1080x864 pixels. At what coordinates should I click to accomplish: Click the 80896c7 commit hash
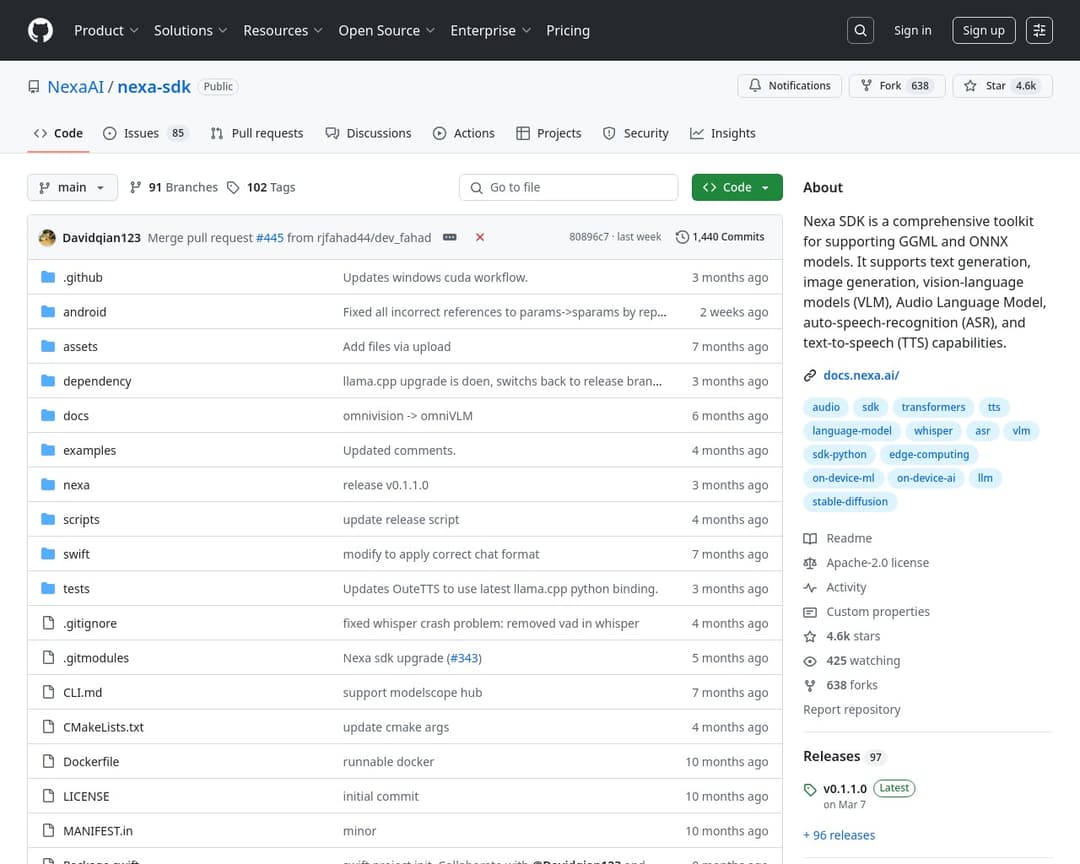pyautogui.click(x=589, y=237)
